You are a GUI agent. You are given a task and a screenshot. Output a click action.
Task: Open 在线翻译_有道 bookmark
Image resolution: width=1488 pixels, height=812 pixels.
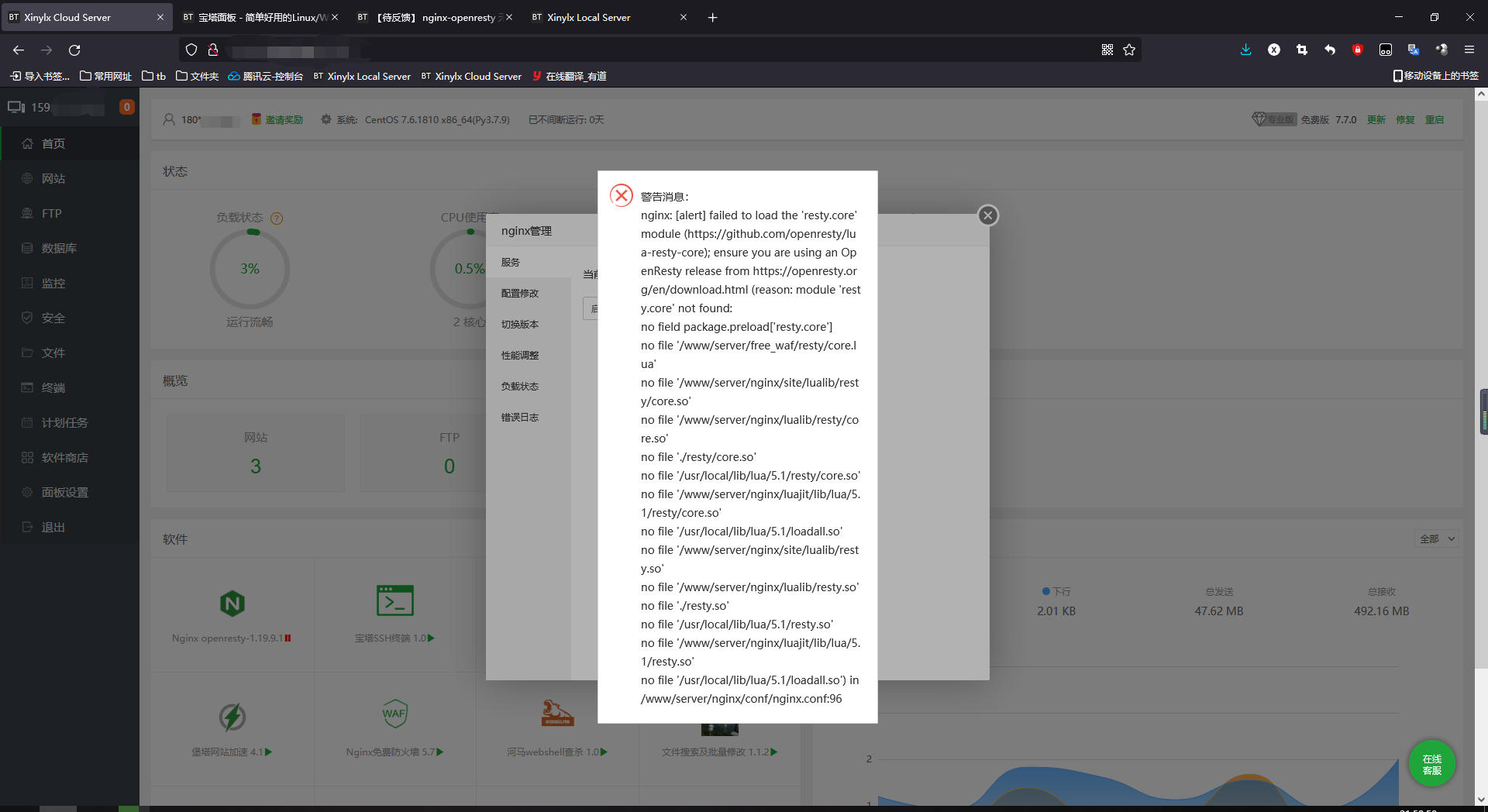(569, 76)
